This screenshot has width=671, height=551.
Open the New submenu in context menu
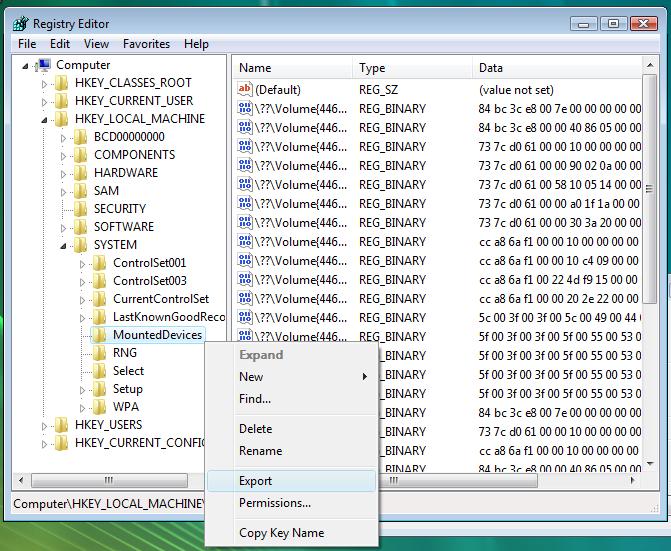coord(291,377)
